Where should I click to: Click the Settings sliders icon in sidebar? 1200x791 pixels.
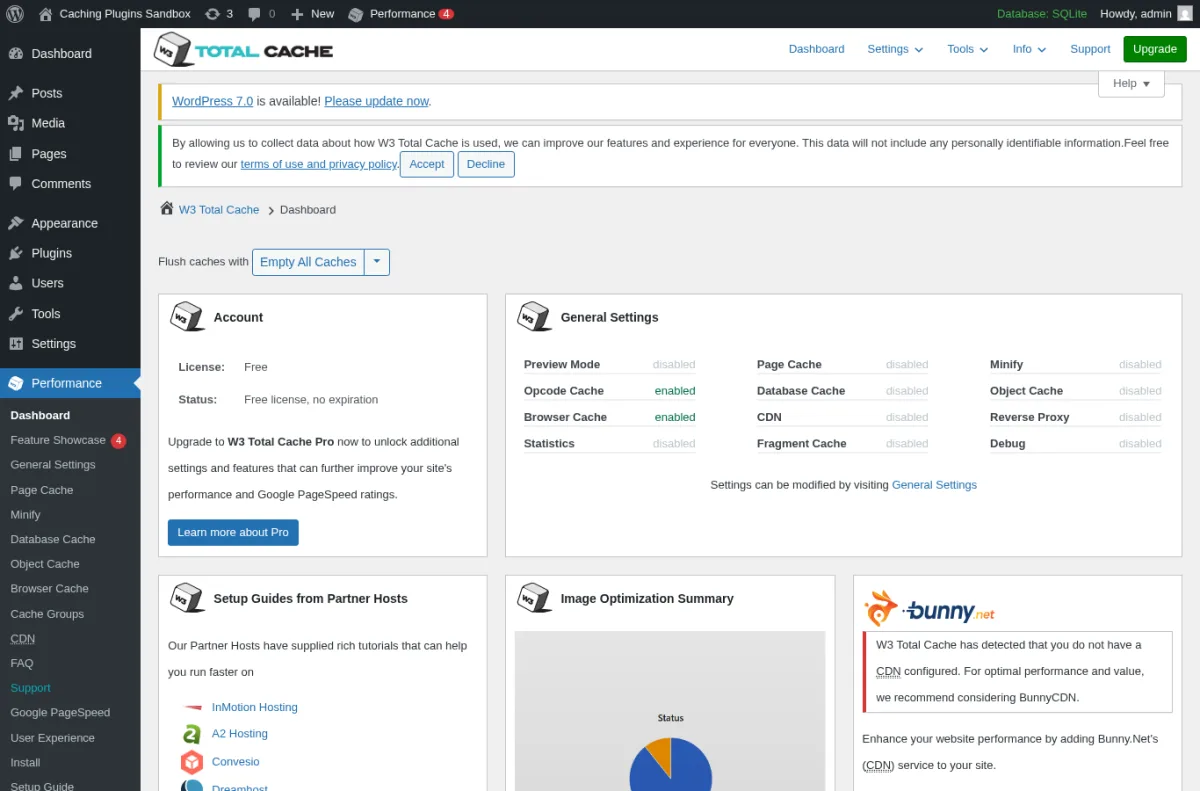(x=15, y=343)
